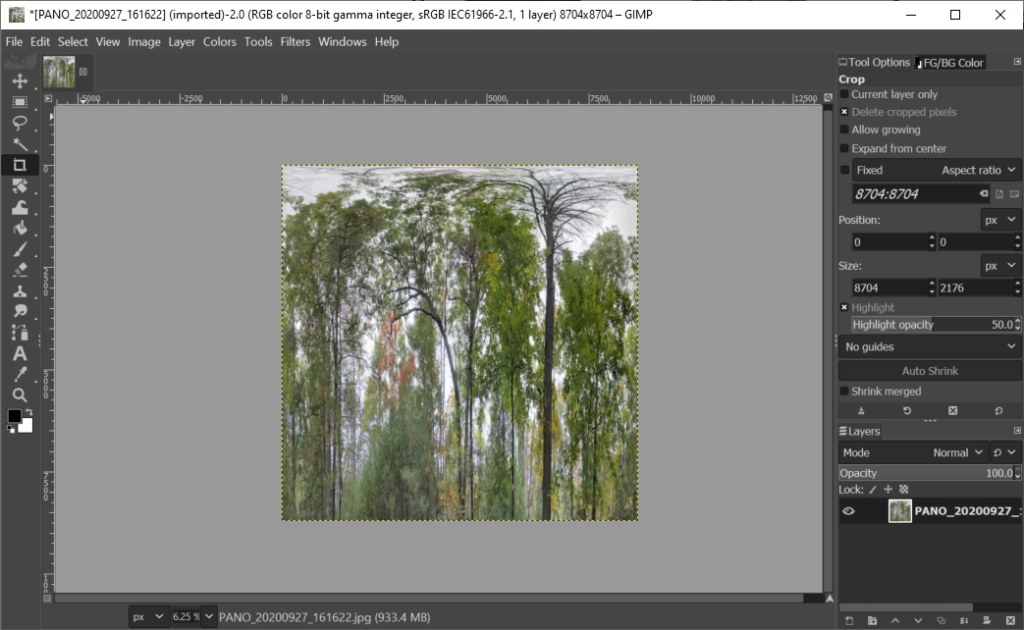This screenshot has height=630, width=1024.
Task: Select the Rectangle Select tool
Action: tap(19, 102)
